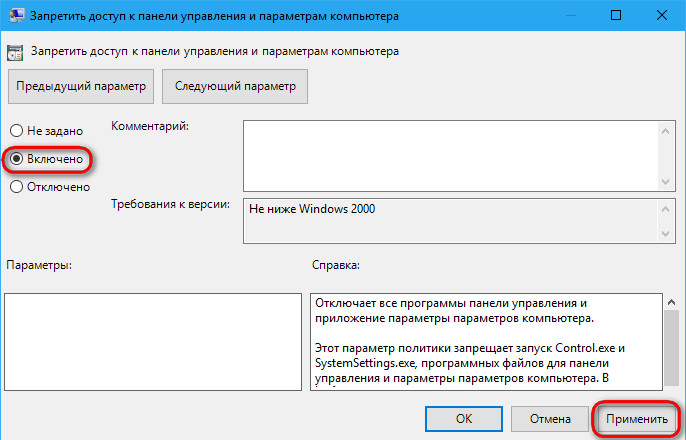Screen dimensions: 686x440
Task: Go to 'Предыдущий параметр'
Action: pos(81,86)
